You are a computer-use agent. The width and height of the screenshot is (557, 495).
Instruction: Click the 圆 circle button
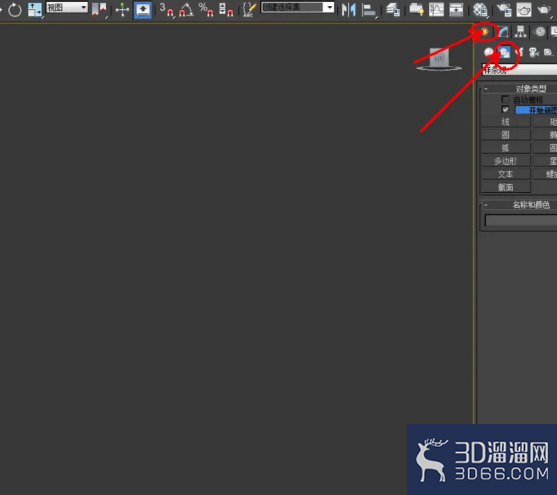[505, 135]
